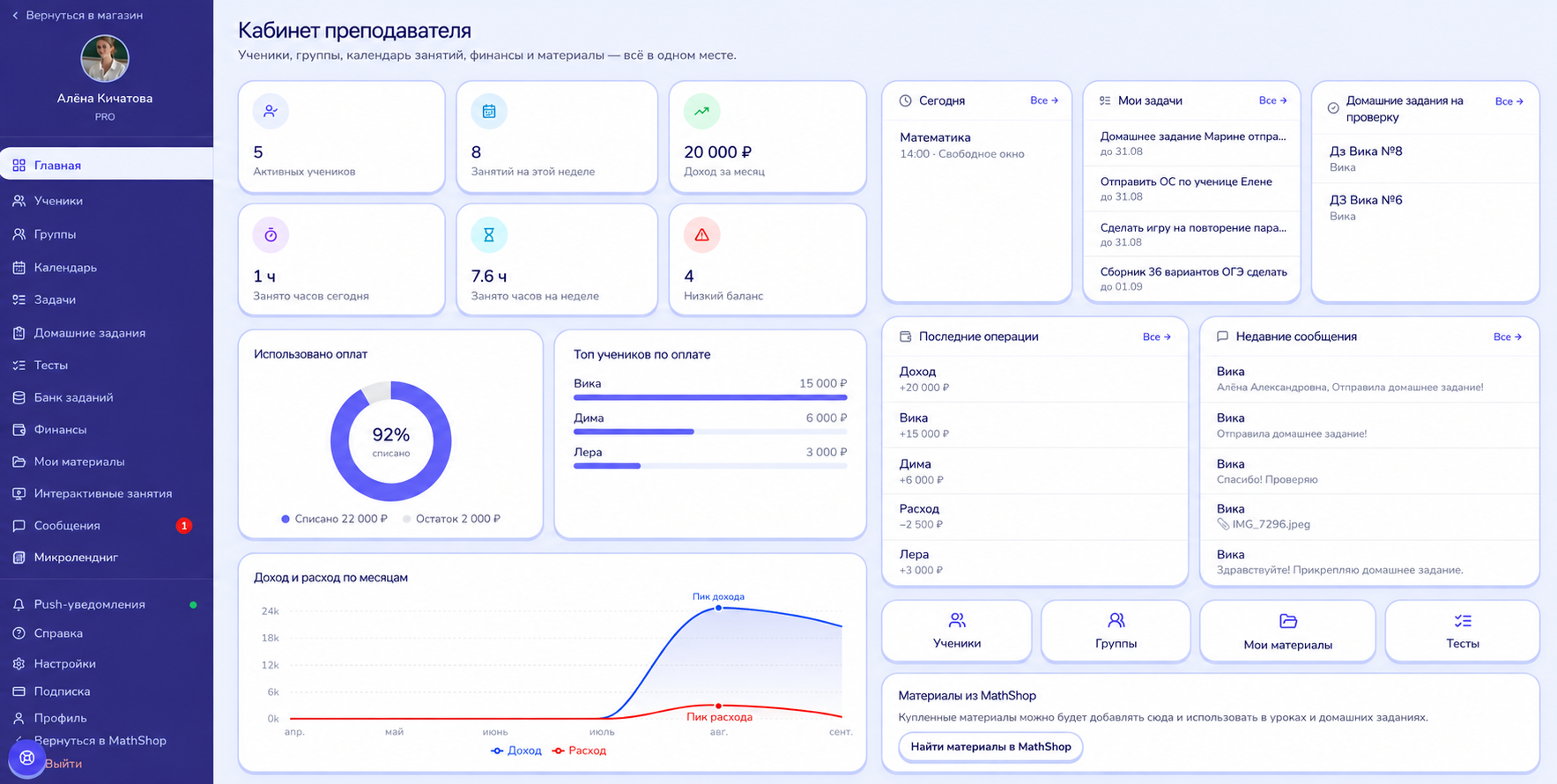
Task: Click the Группы quick-access button
Action: tap(1116, 631)
